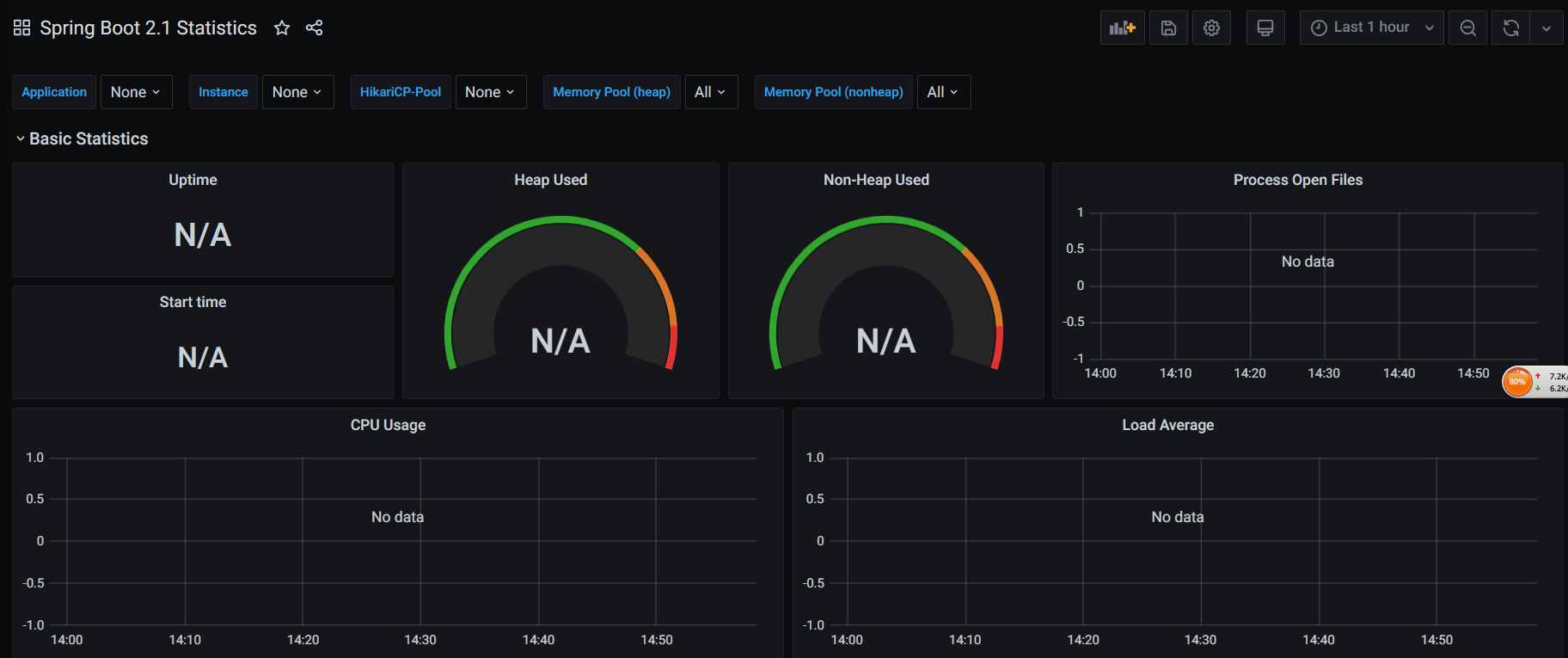Viewport: 1568px width, 658px height.
Task: Click No data in CPU Usage graph
Action: click(x=397, y=517)
